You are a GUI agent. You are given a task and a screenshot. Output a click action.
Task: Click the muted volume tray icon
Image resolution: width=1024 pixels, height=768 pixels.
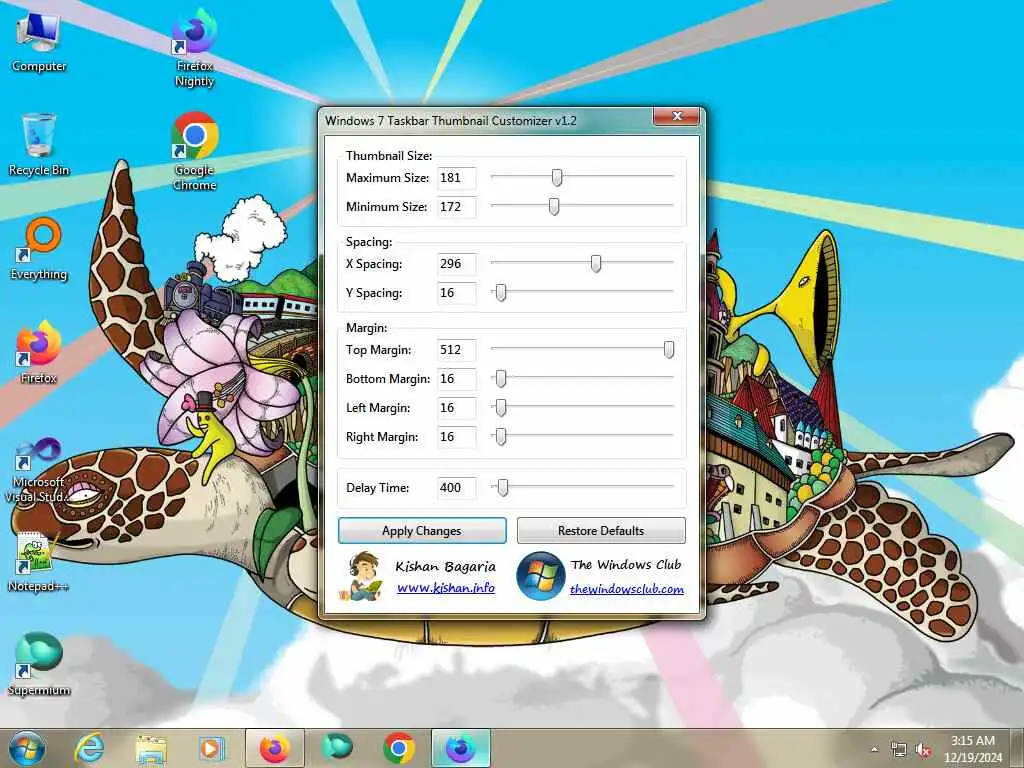tap(923, 750)
